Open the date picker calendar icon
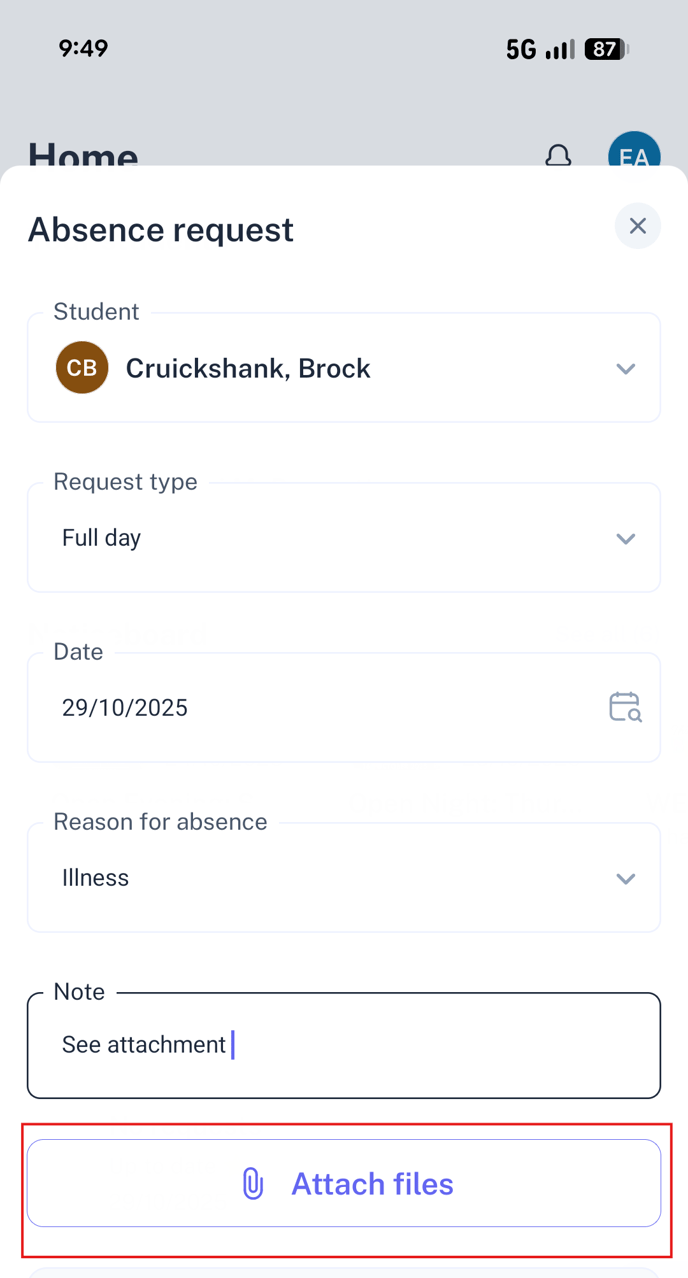This screenshot has width=688, height=1278. tap(624, 707)
